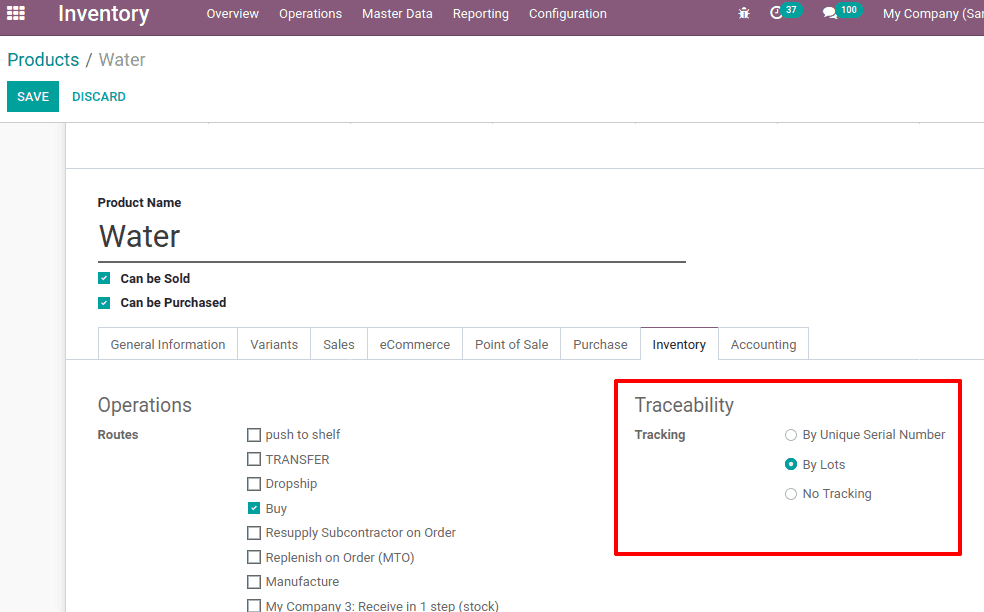Click the Routes field label
The image size is (984, 612).
[x=117, y=434]
